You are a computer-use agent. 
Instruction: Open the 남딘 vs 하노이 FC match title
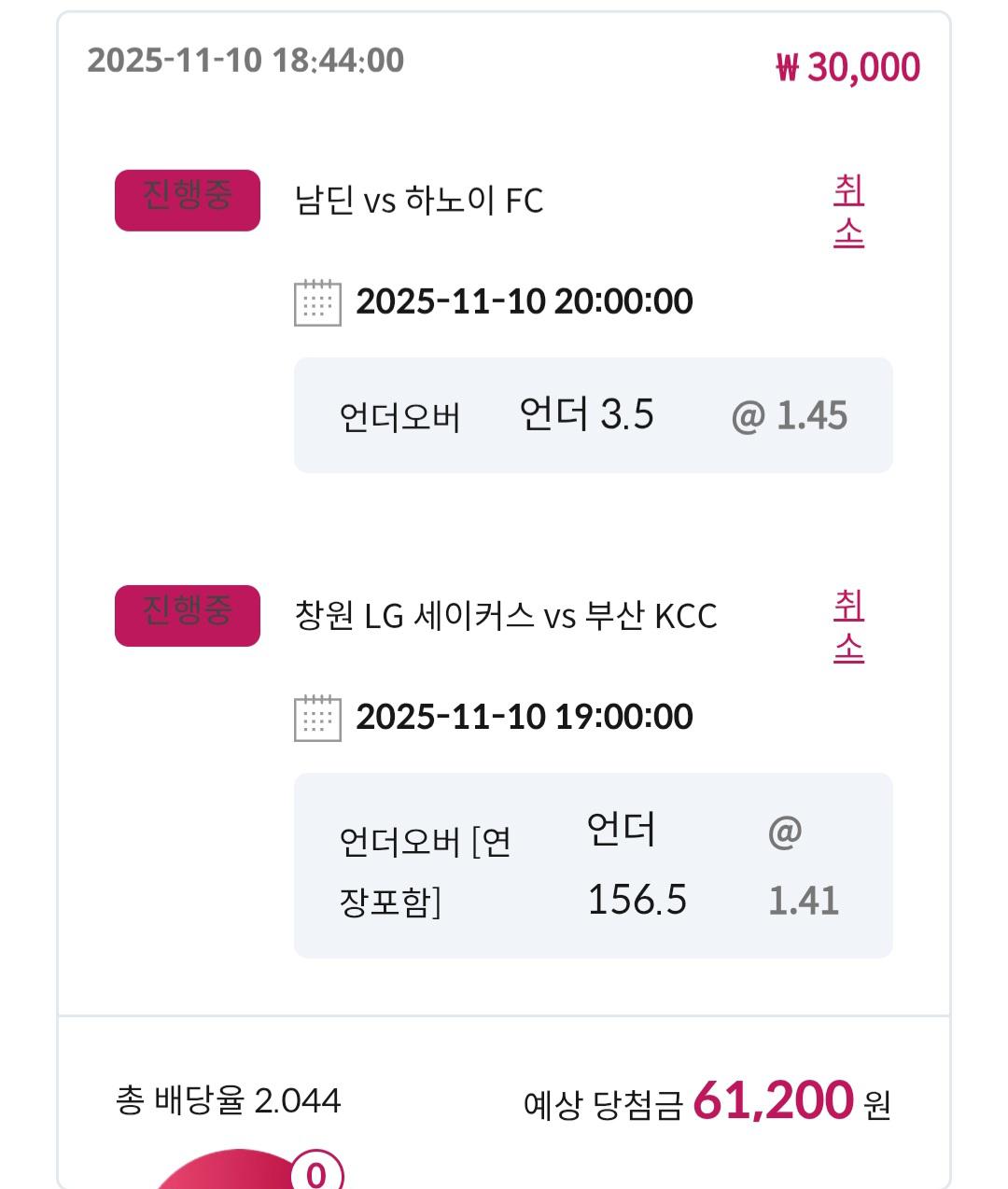[418, 201]
